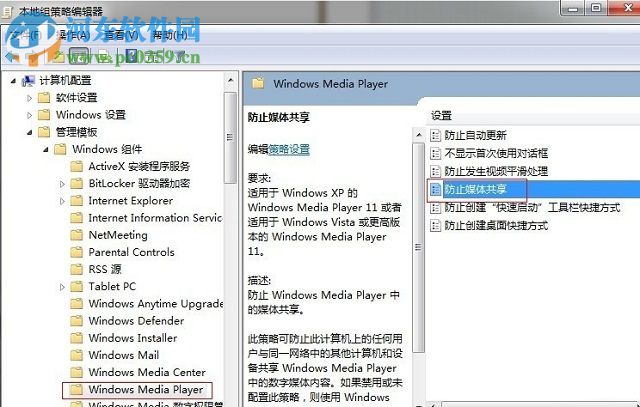Collapse the 计算机配置 tree node
Screen dimensions: 640x407
(x=13, y=81)
